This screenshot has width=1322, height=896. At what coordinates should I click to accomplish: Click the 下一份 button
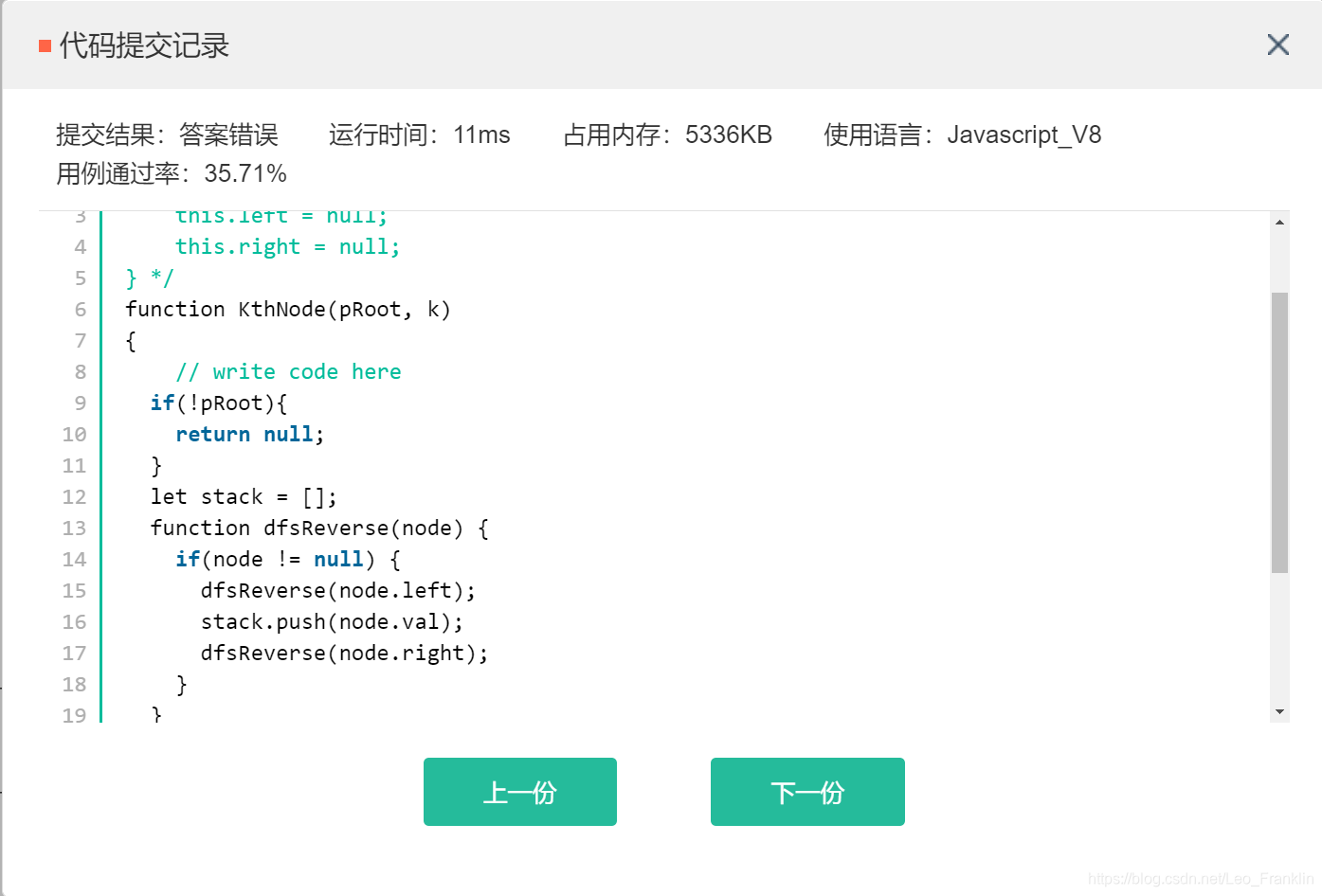pos(807,792)
